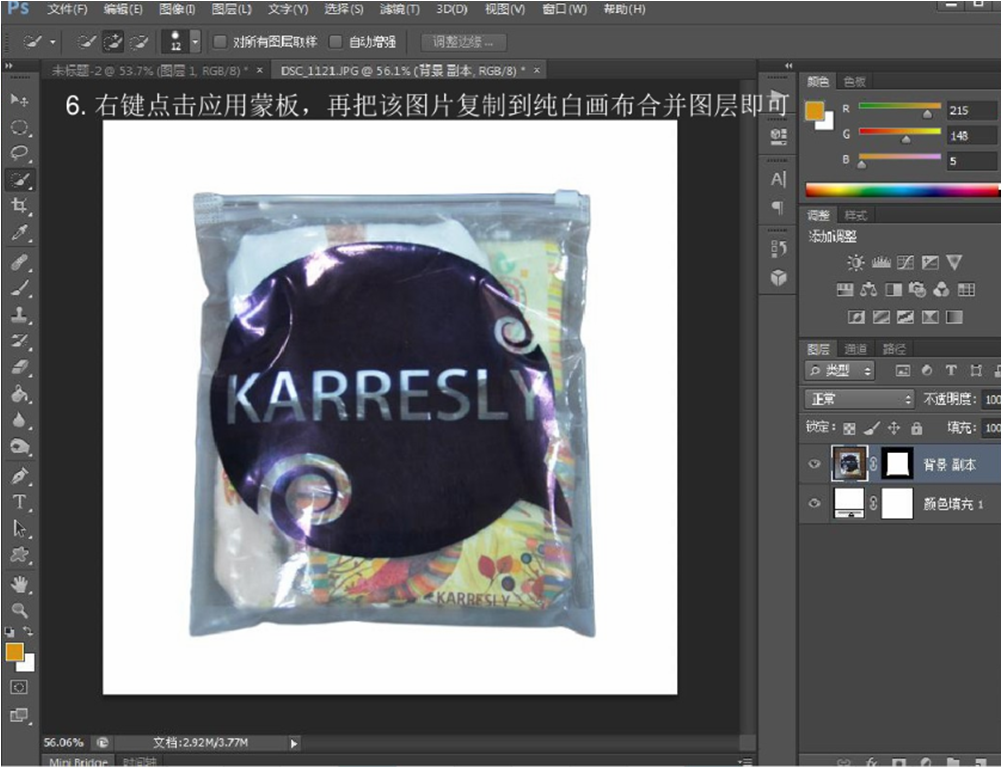Click the 调整边缘... button
1002x768 pixels.
pyautogui.click(x=463, y=42)
